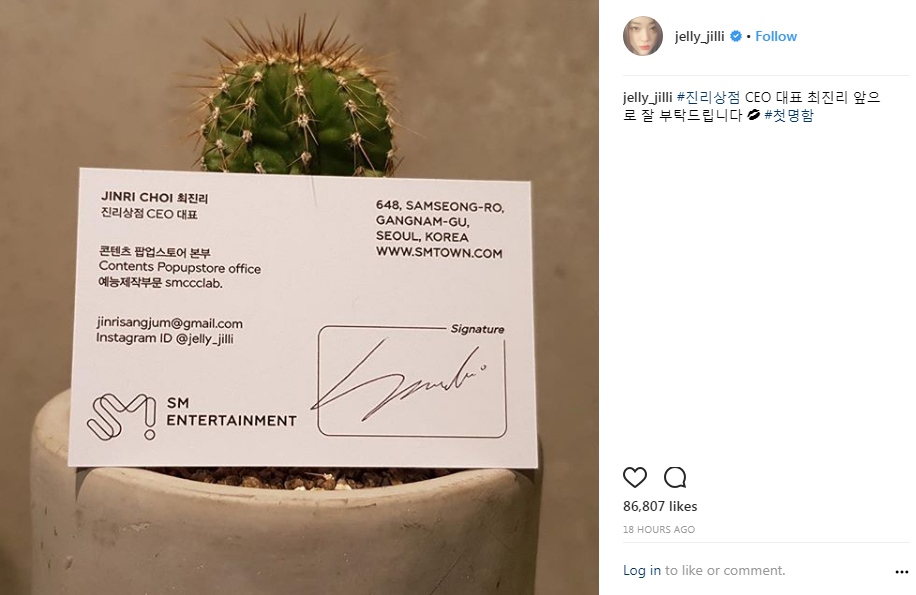
Task: Open jelly_jilli's profile picture
Action: tap(643, 36)
